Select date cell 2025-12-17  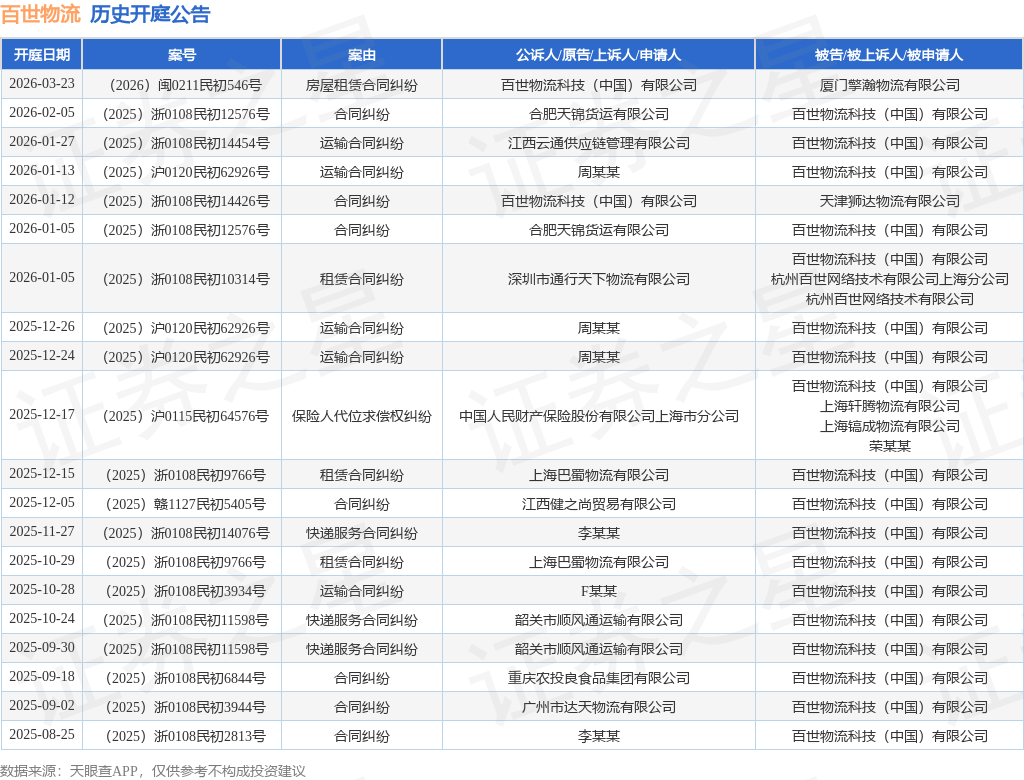click(x=42, y=415)
